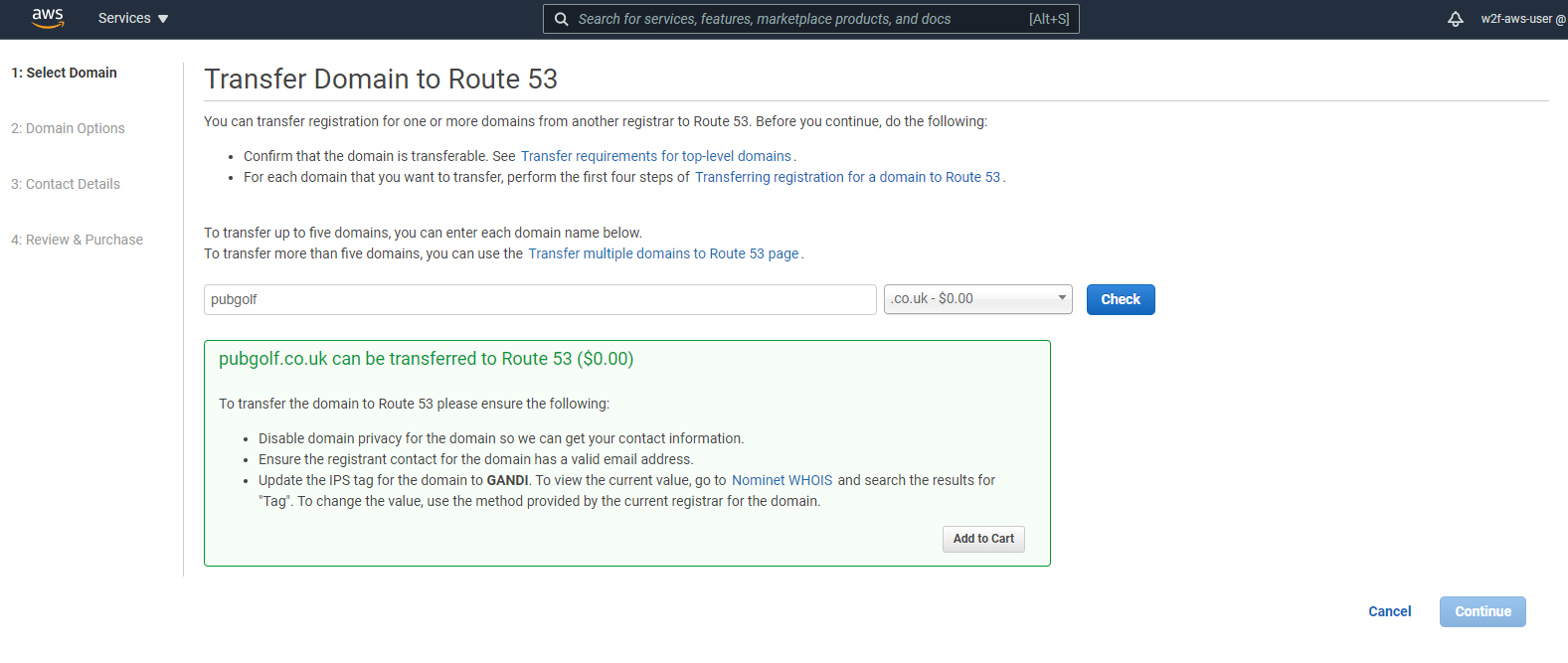This screenshot has height=663, width=1568.
Task: Select step 1: Select Domain
Action: click(64, 73)
